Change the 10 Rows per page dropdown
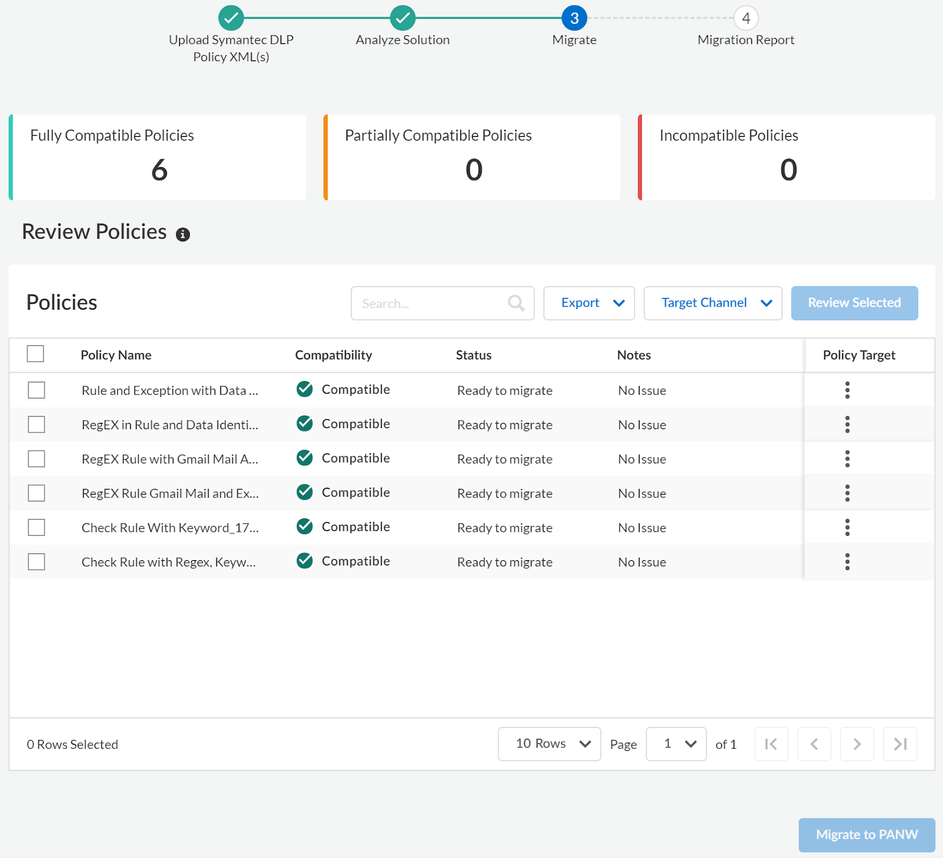 click(x=549, y=744)
